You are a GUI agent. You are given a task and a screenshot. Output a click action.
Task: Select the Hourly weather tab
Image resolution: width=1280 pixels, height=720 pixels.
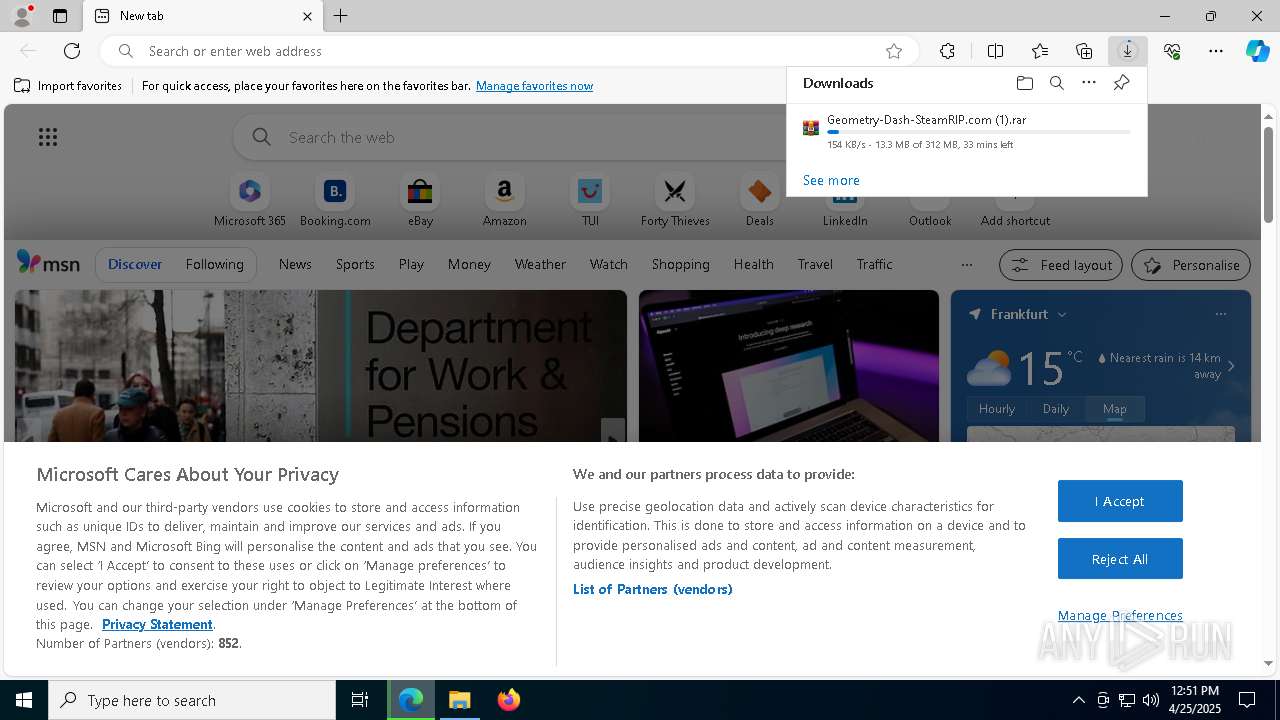(997, 409)
